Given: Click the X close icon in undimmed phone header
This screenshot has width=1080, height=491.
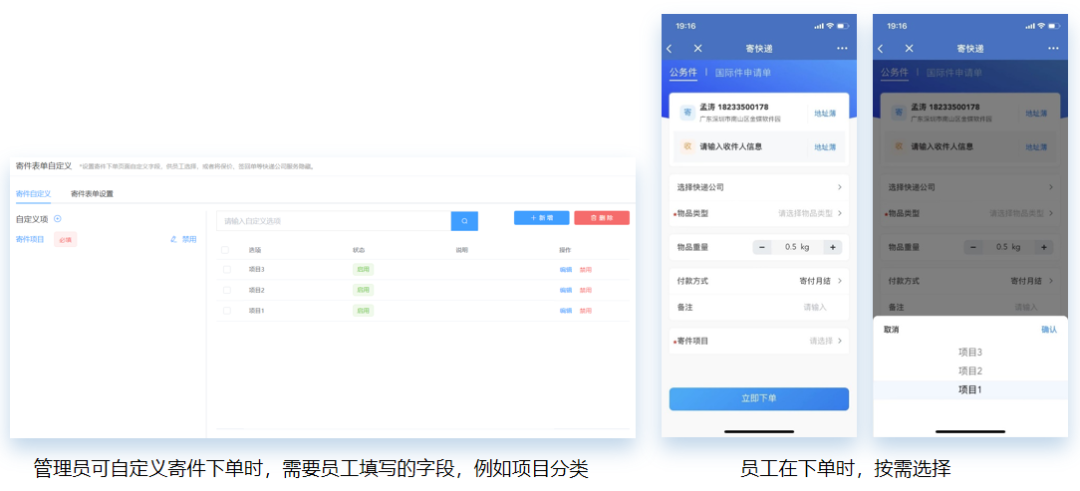Looking at the screenshot, I should coord(698,48).
